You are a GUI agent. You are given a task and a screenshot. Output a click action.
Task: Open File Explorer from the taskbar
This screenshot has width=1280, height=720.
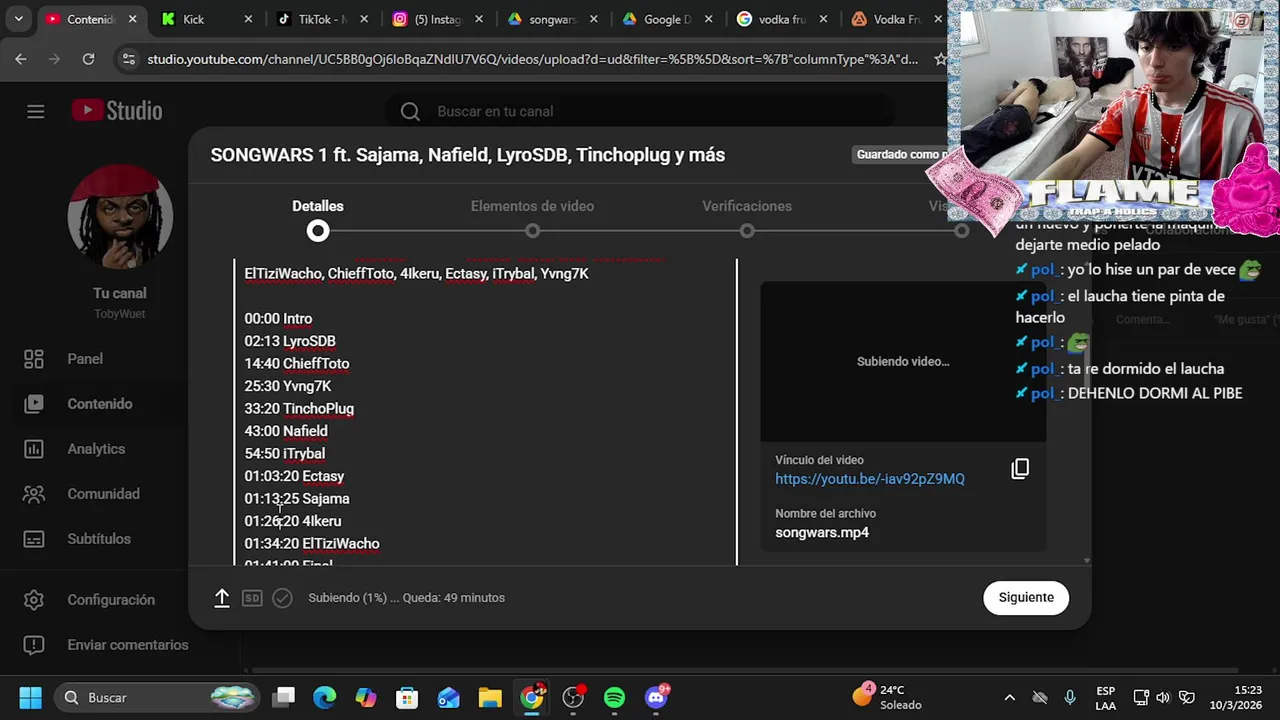[x=489, y=697]
